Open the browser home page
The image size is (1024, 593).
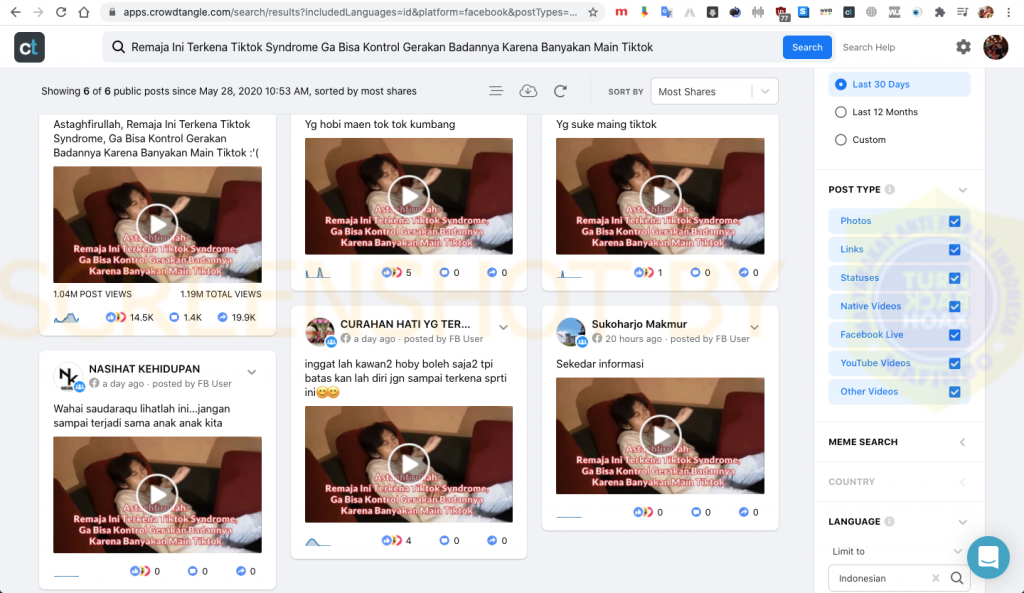pyautogui.click(x=84, y=12)
